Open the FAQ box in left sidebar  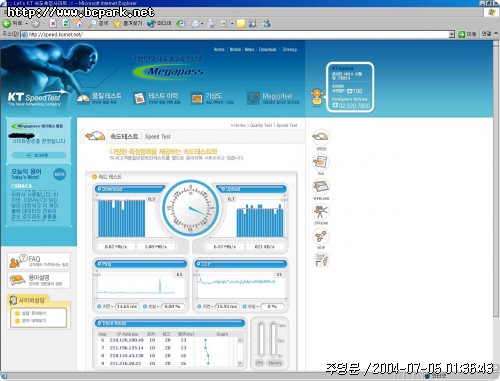(x=39, y=261)
